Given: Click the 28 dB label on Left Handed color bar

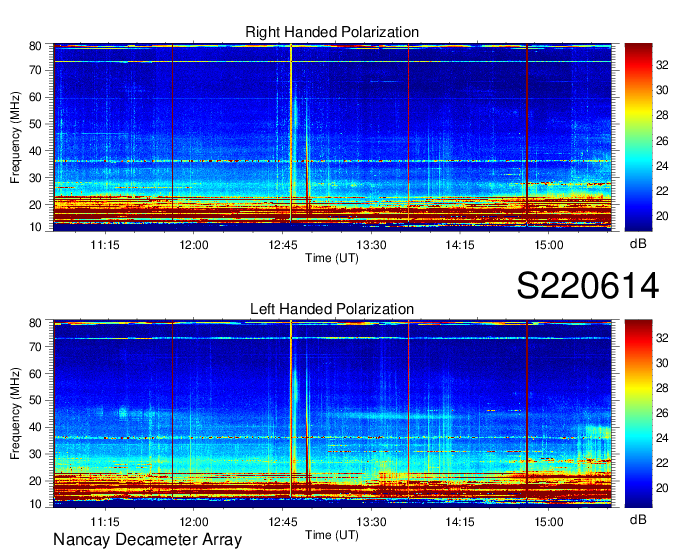Looking at the screenshot, I should click(662, 388).
